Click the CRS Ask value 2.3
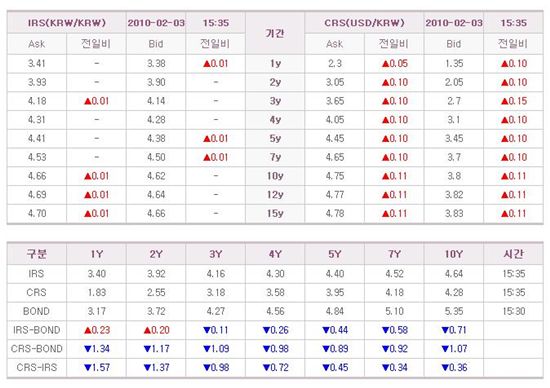 pos(335,64)
